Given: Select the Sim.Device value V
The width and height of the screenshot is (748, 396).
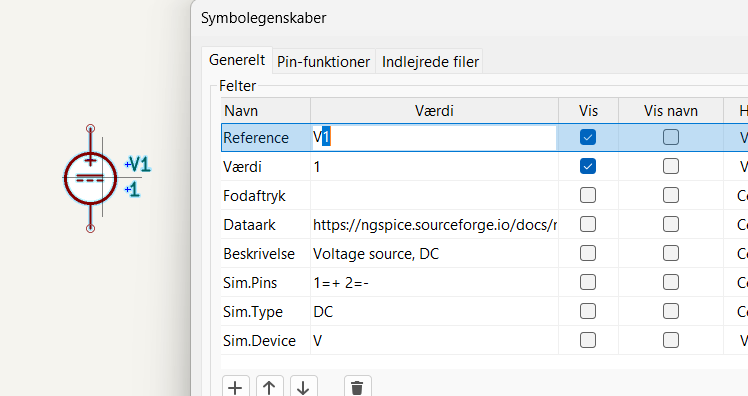Looking at the screenshot, I should tap(434, 340).
